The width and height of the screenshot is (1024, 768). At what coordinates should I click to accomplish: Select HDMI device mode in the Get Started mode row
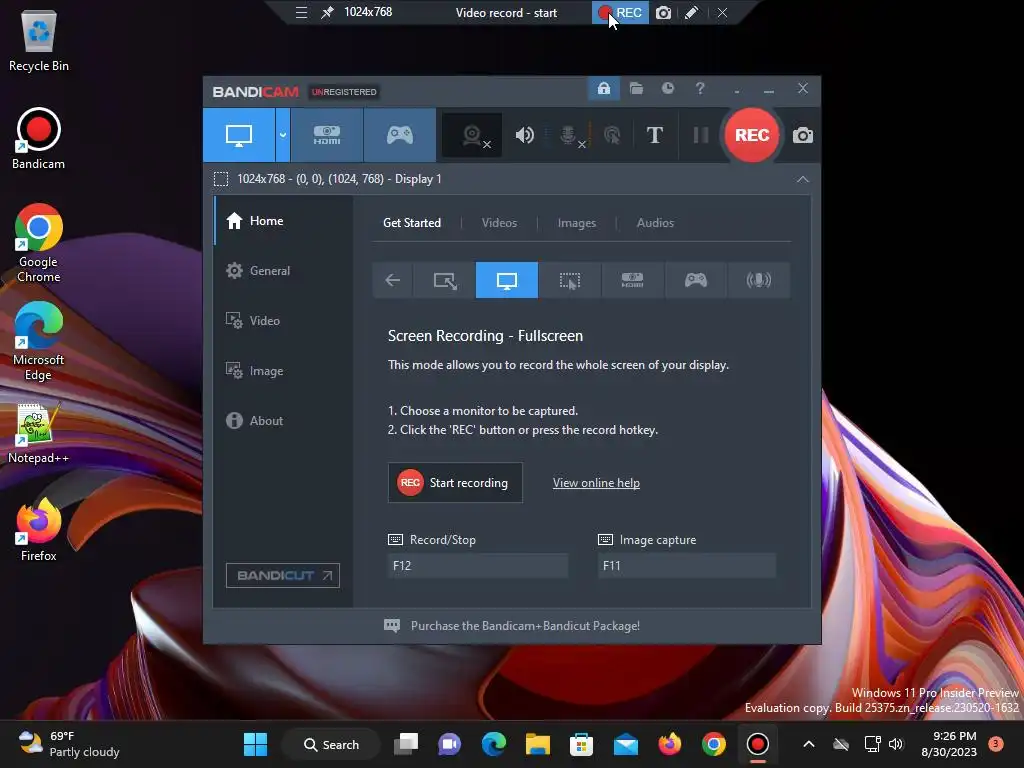click(632, 280)
